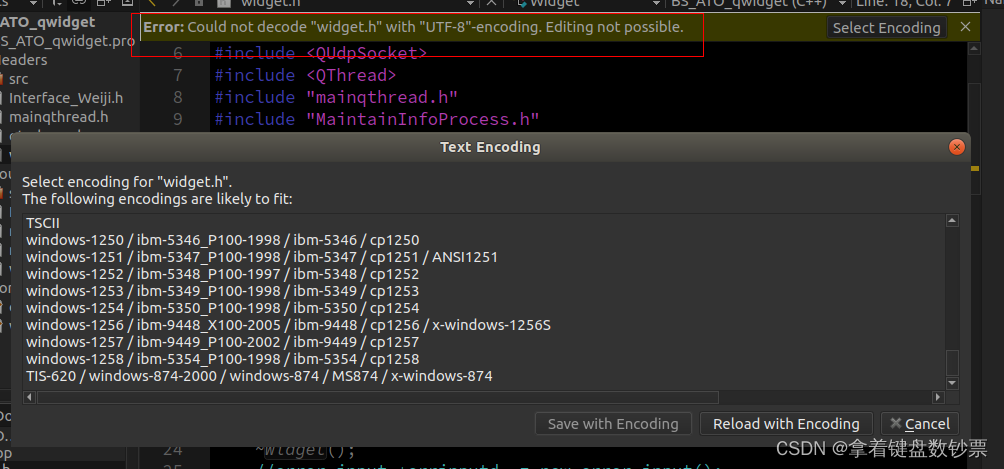The height and width of the screenshot is (469, 1004).
Task: Click the encoding list scroll-down arrow
Action: (x=952, y=383)
